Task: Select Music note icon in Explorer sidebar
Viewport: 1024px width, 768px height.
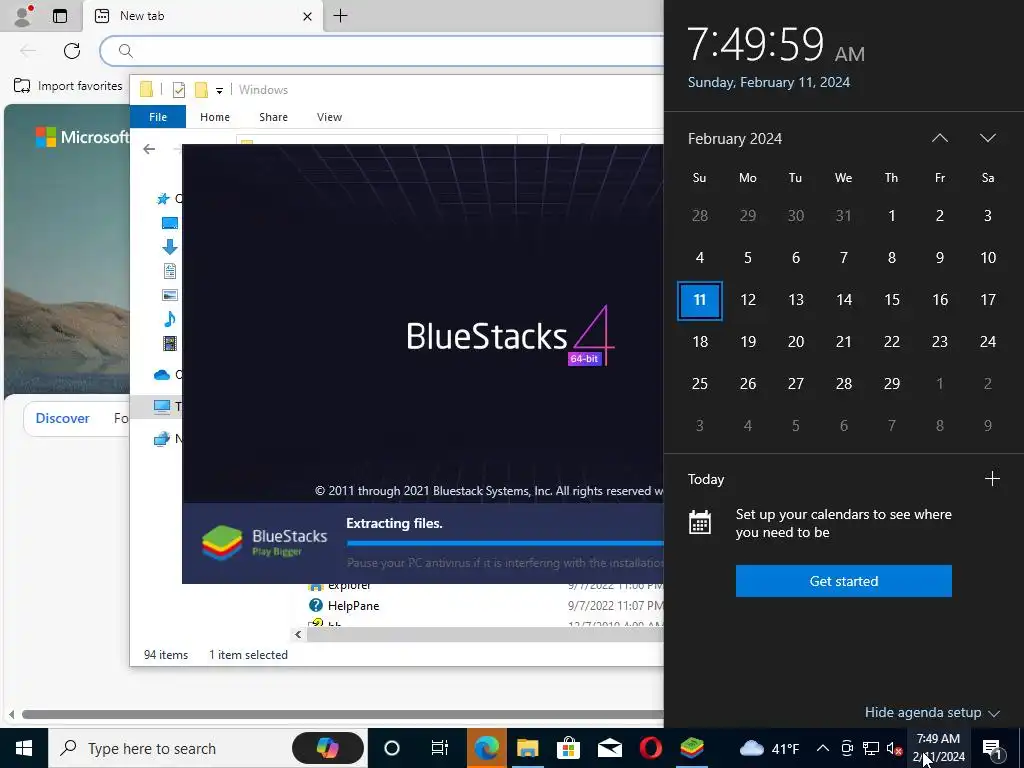Action: coord(170,319)
